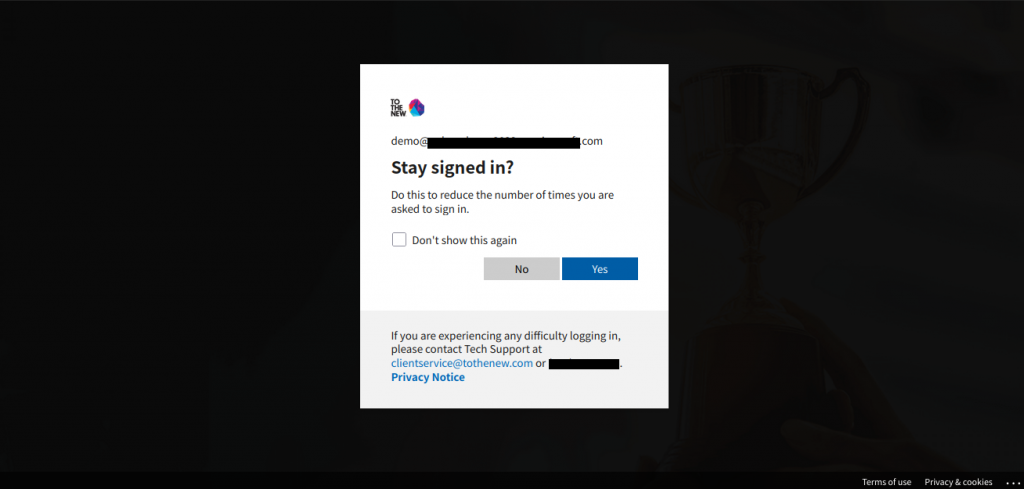Click the 'asked to sign in.' text line
The height and width of the screenshot is (489, 1024).
[x=430, y=210]
